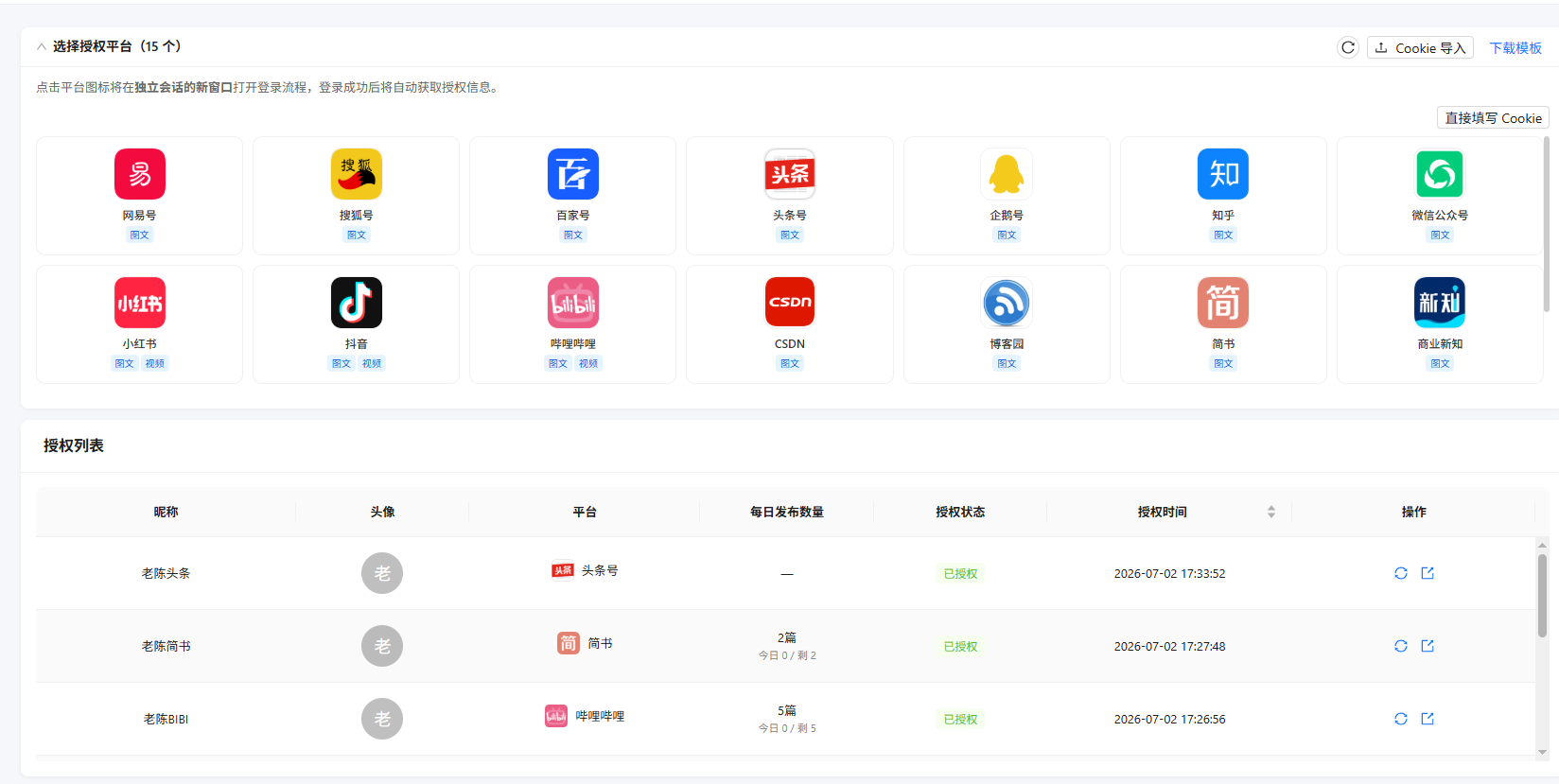Screen dimensions: 1559x784
Task: Click the 图文 tag under 知乎
Action: coord(1223,235)
